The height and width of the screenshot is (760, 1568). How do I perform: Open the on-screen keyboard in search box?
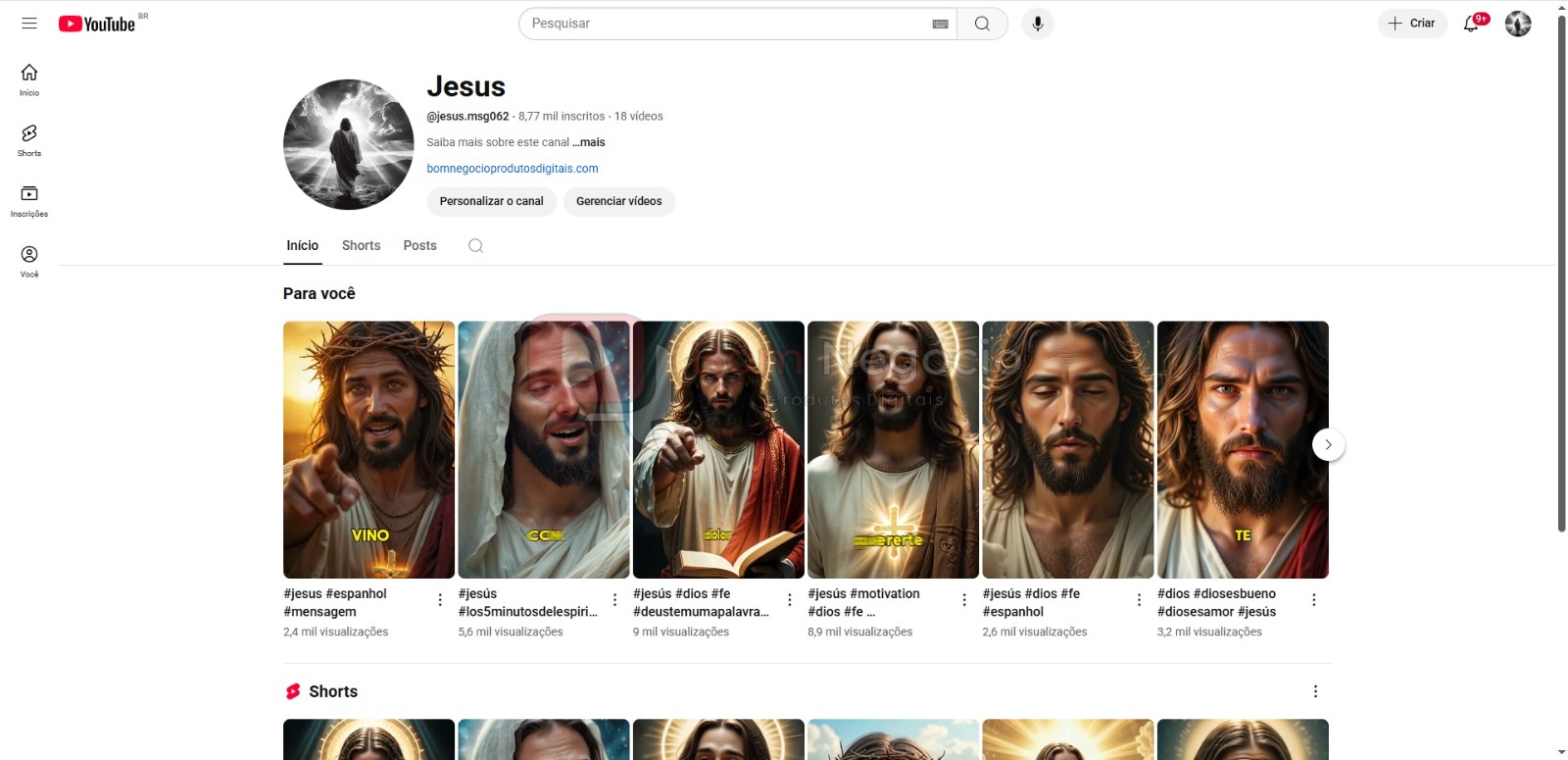coord(941,24)
